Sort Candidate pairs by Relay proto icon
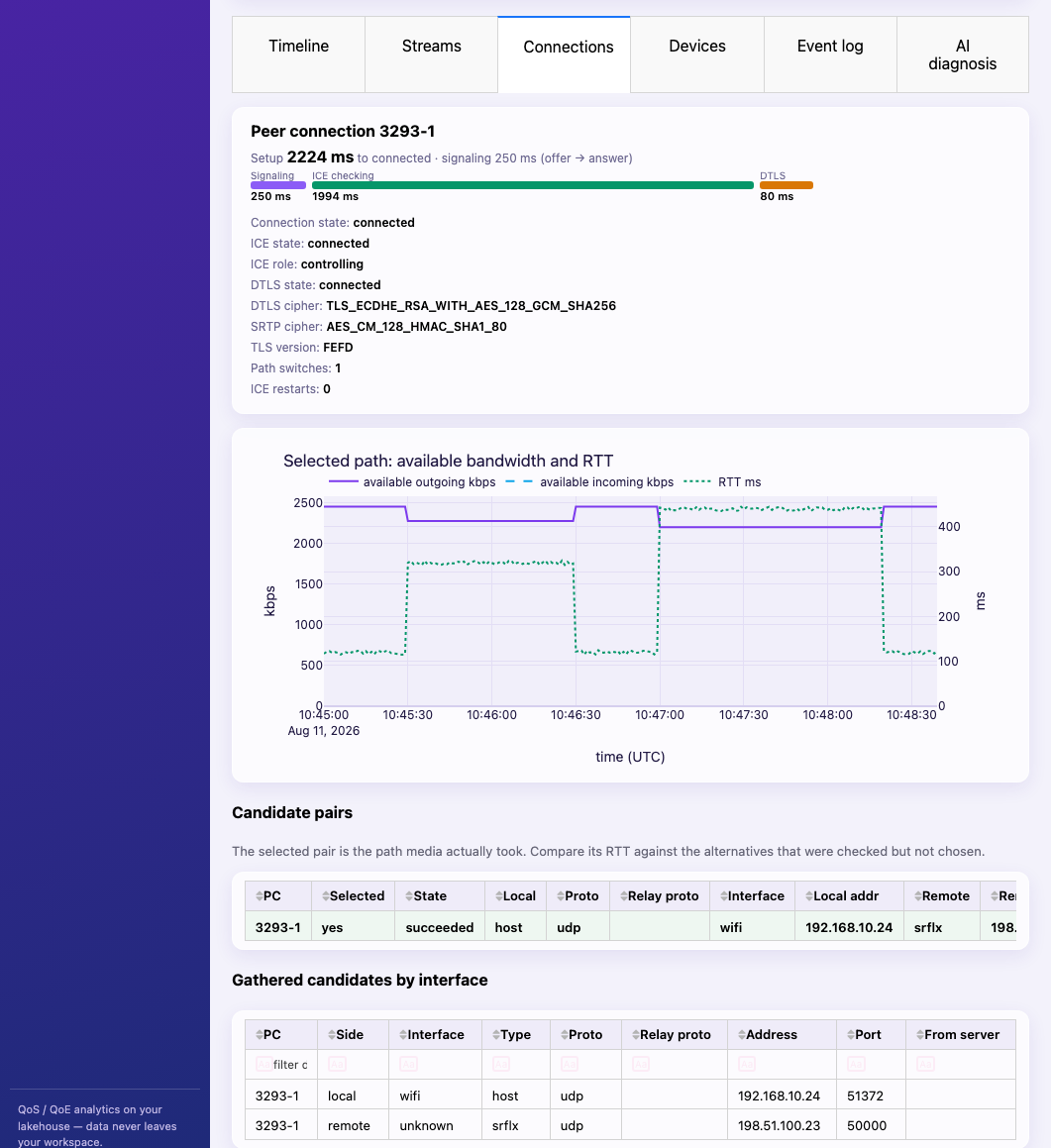This screenshot has width=1051, height=1148. (x=624, y=896)
